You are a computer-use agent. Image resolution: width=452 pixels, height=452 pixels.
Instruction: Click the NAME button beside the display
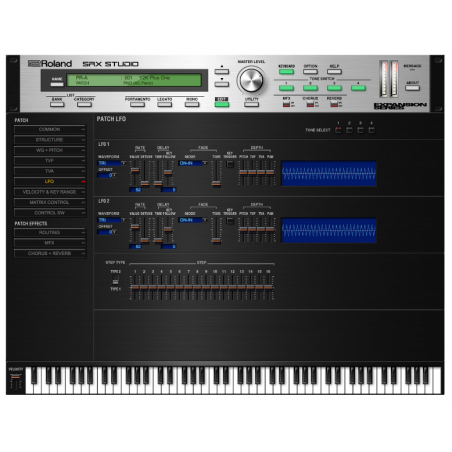pyautogui.click(x=57, y=84)
